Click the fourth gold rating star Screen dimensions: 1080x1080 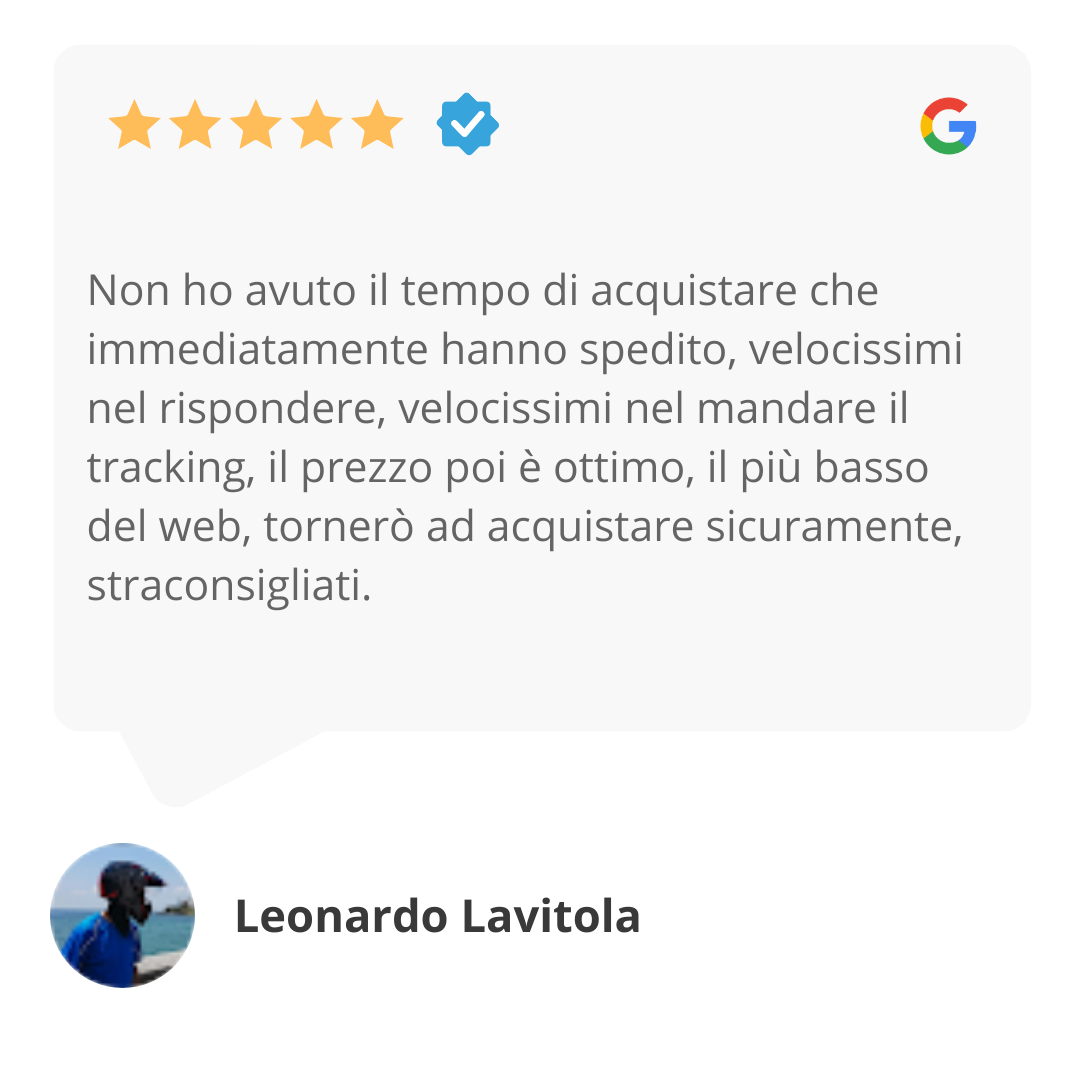click(317, 125)
